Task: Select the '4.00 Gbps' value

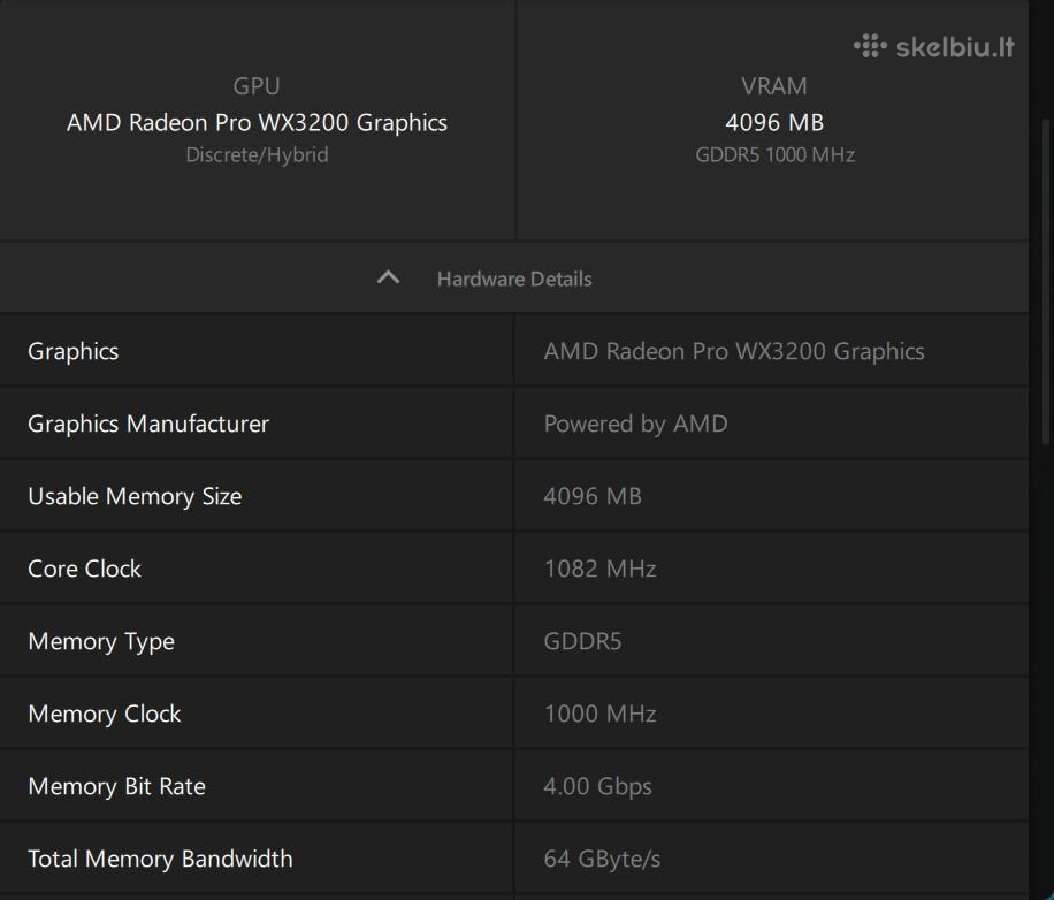Action: point(598,787)
